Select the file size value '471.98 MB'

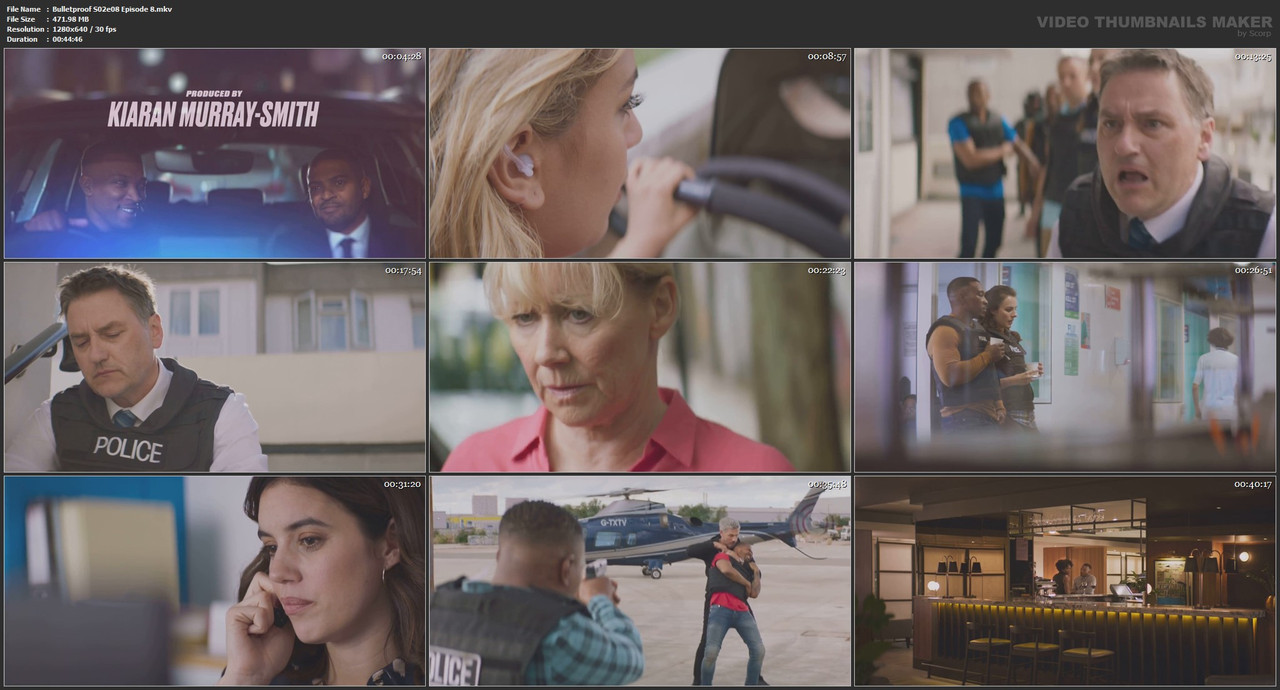tap(71, 19)
